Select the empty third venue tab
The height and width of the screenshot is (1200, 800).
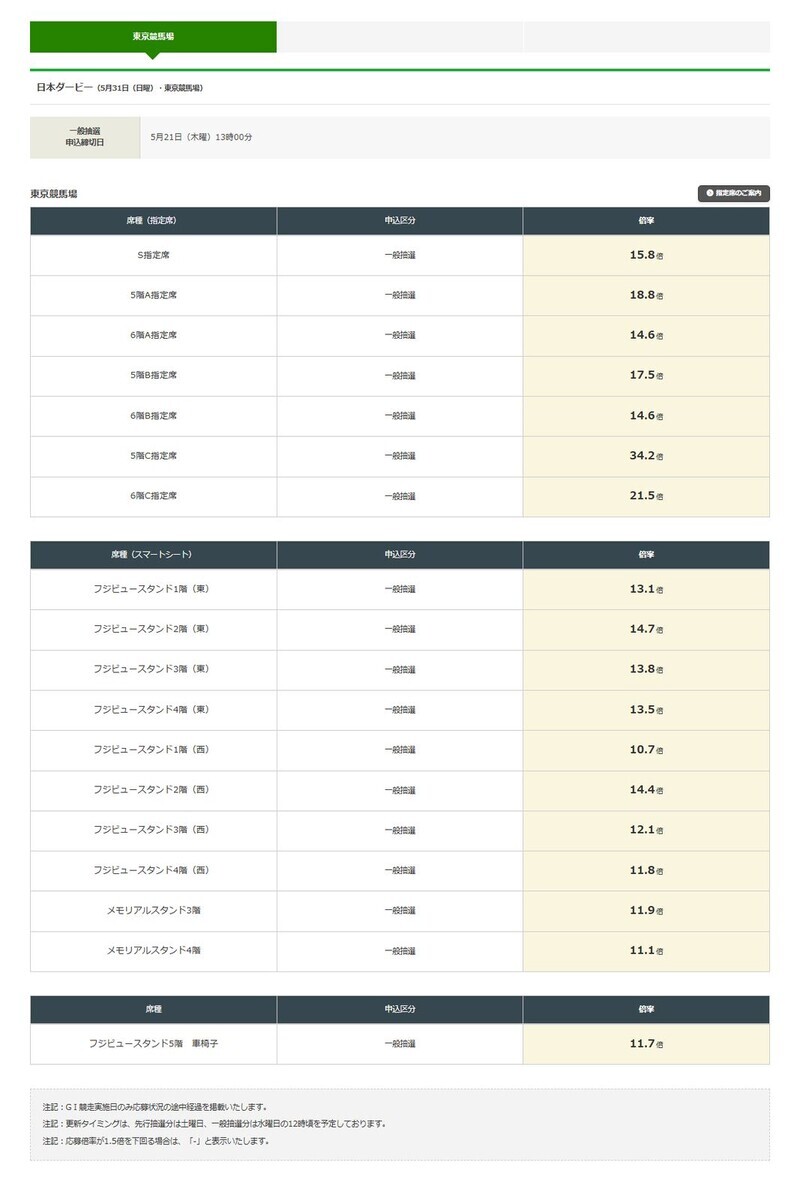coord(647,36)
